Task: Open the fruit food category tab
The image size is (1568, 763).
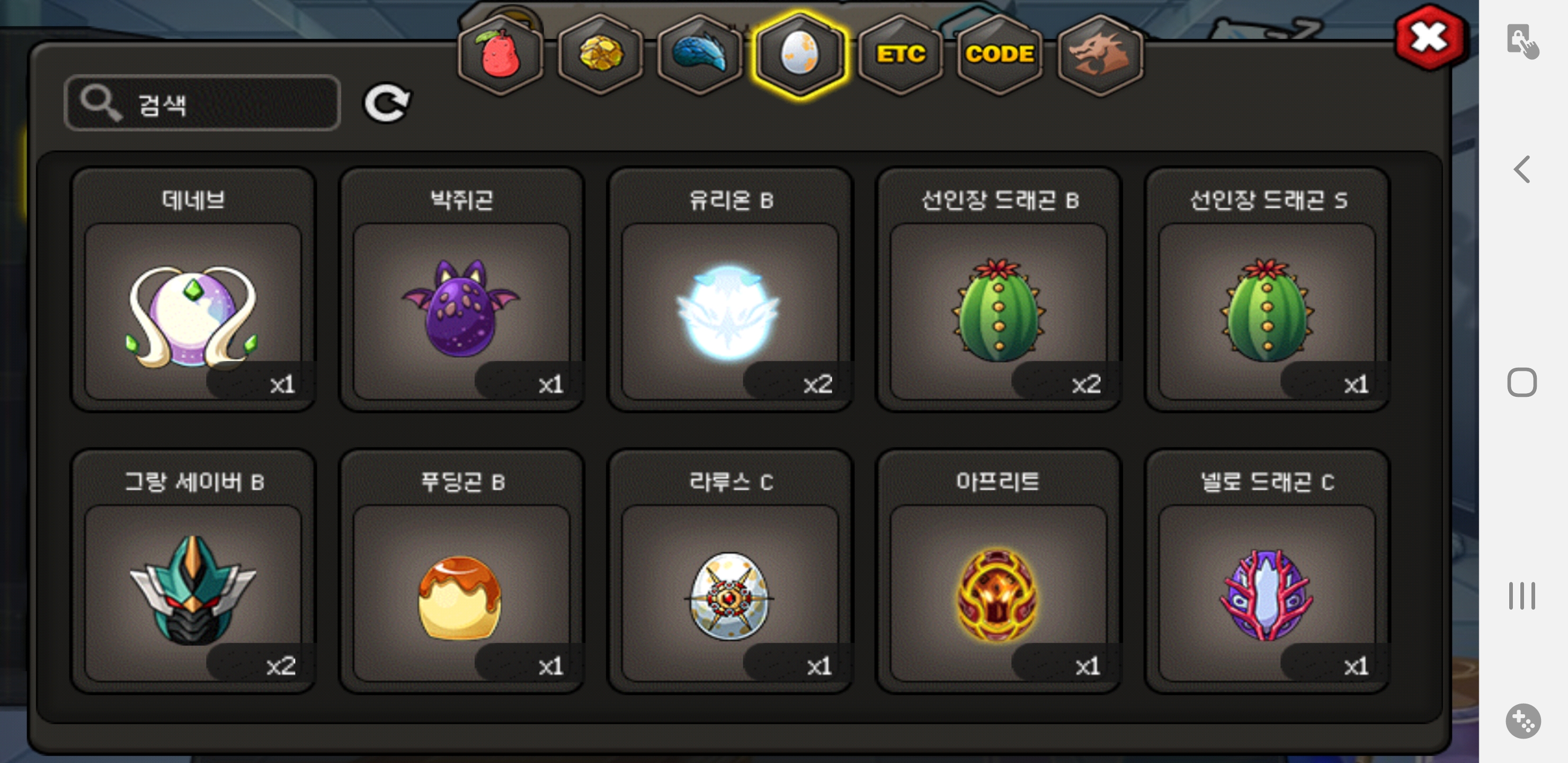Action: coord(501,55)
